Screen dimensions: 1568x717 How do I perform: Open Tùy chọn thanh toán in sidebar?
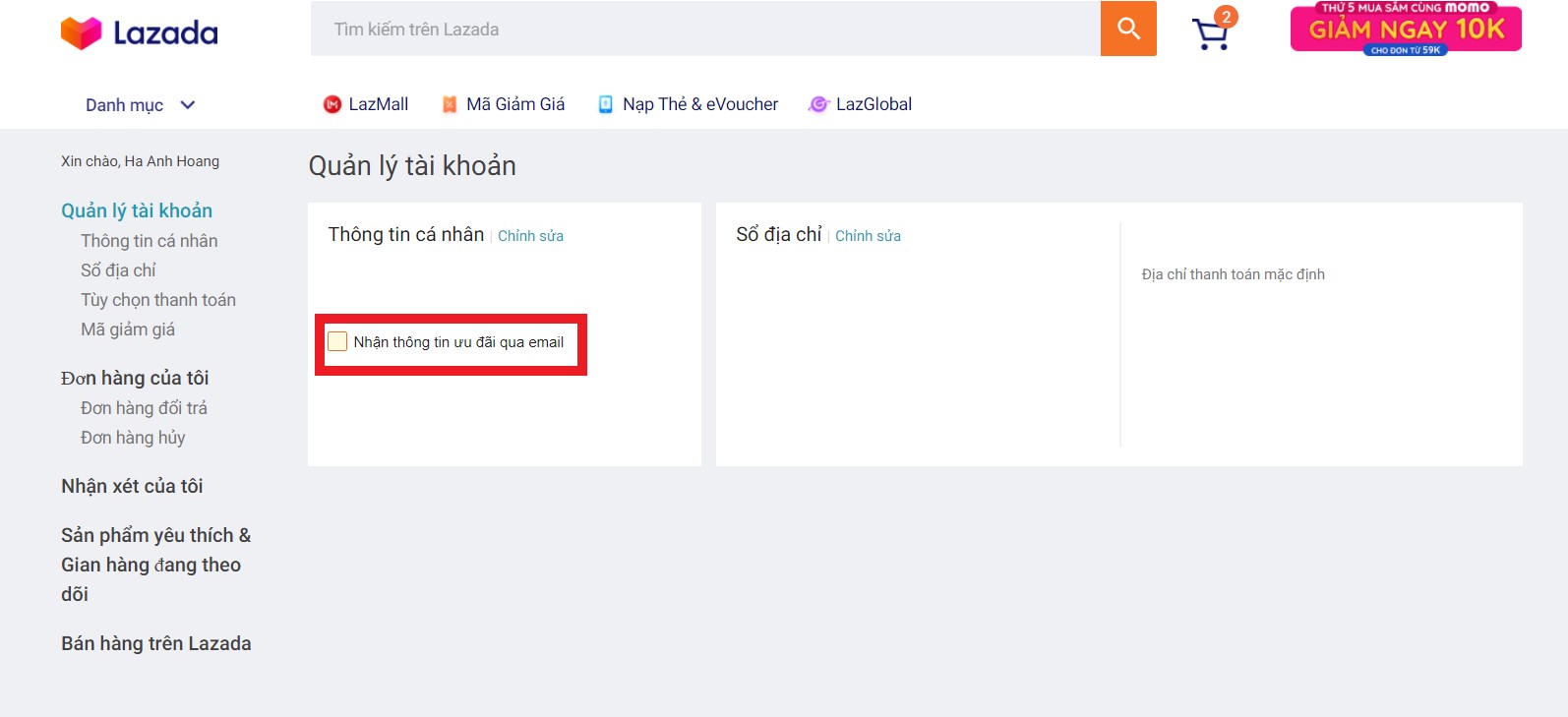coord(158,300)
